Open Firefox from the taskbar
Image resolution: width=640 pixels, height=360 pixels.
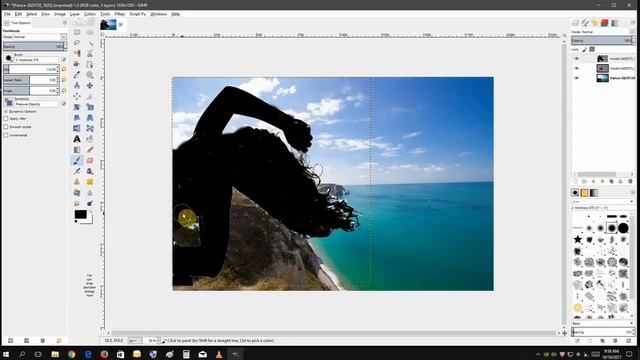[104, 354]
